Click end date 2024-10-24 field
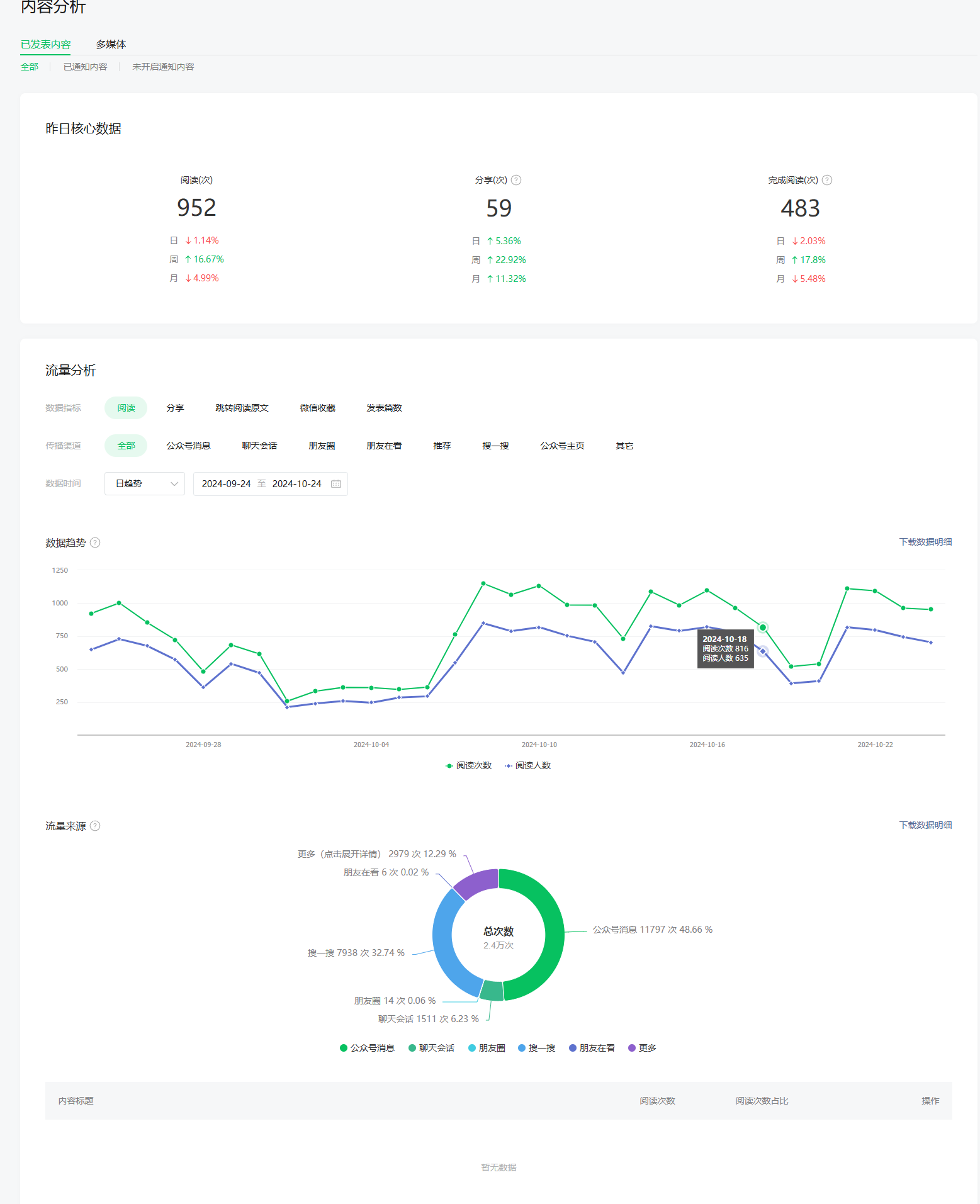 [x=296, y=484]
